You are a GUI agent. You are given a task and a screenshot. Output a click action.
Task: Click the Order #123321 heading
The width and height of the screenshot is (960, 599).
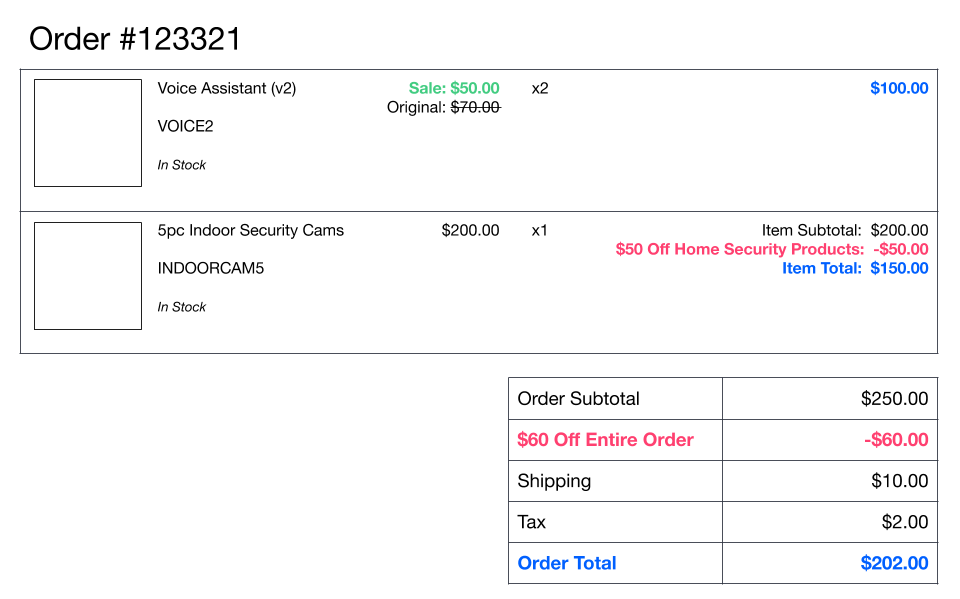point(135,39)
